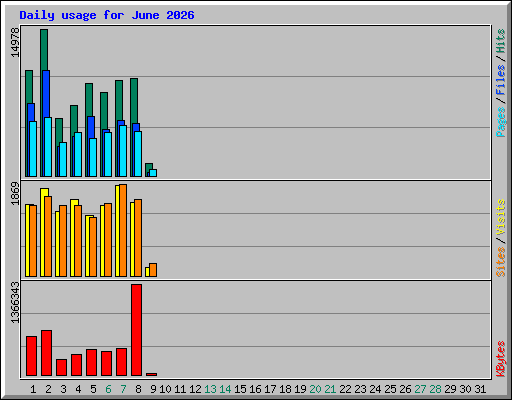Click the Visits legend label

[x=501, y=217]
